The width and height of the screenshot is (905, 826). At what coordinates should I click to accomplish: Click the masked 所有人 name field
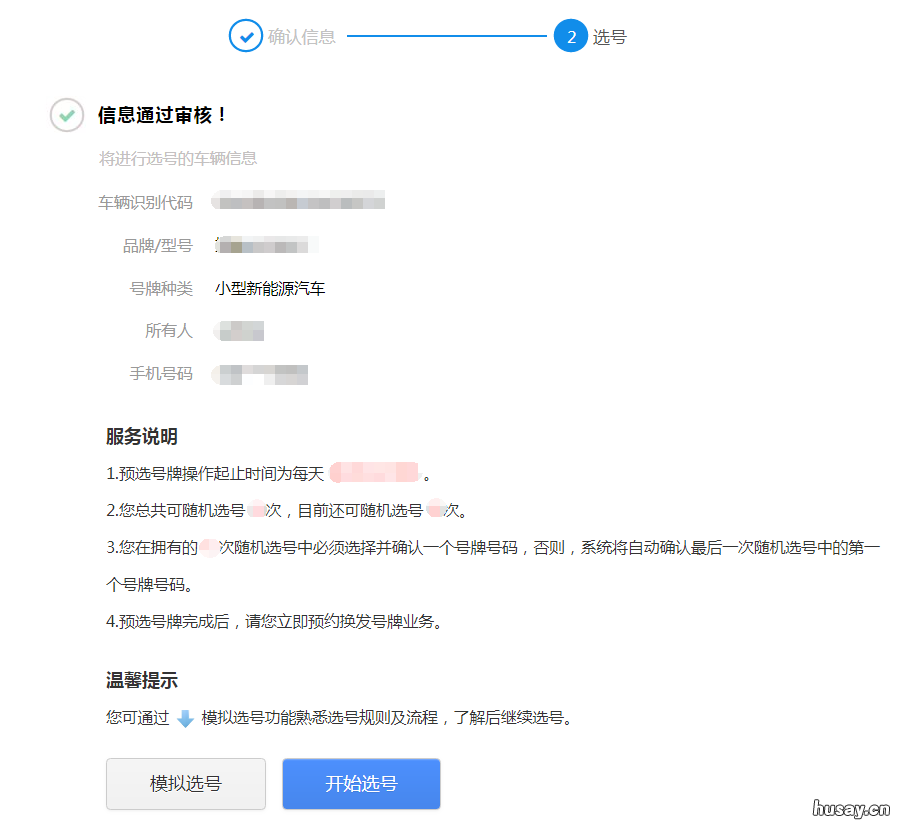click(238, 330)
